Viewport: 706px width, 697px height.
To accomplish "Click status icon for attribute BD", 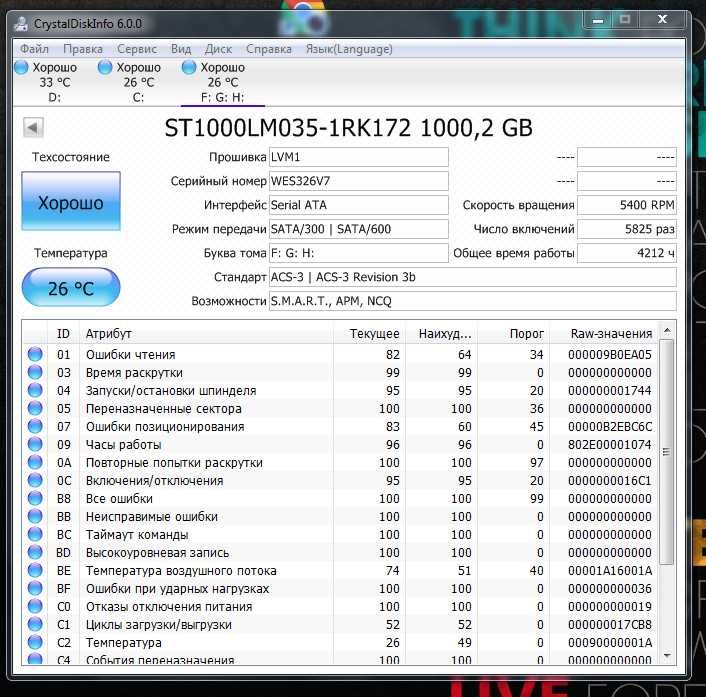I will pyautogui.click(x=35, y=552).
